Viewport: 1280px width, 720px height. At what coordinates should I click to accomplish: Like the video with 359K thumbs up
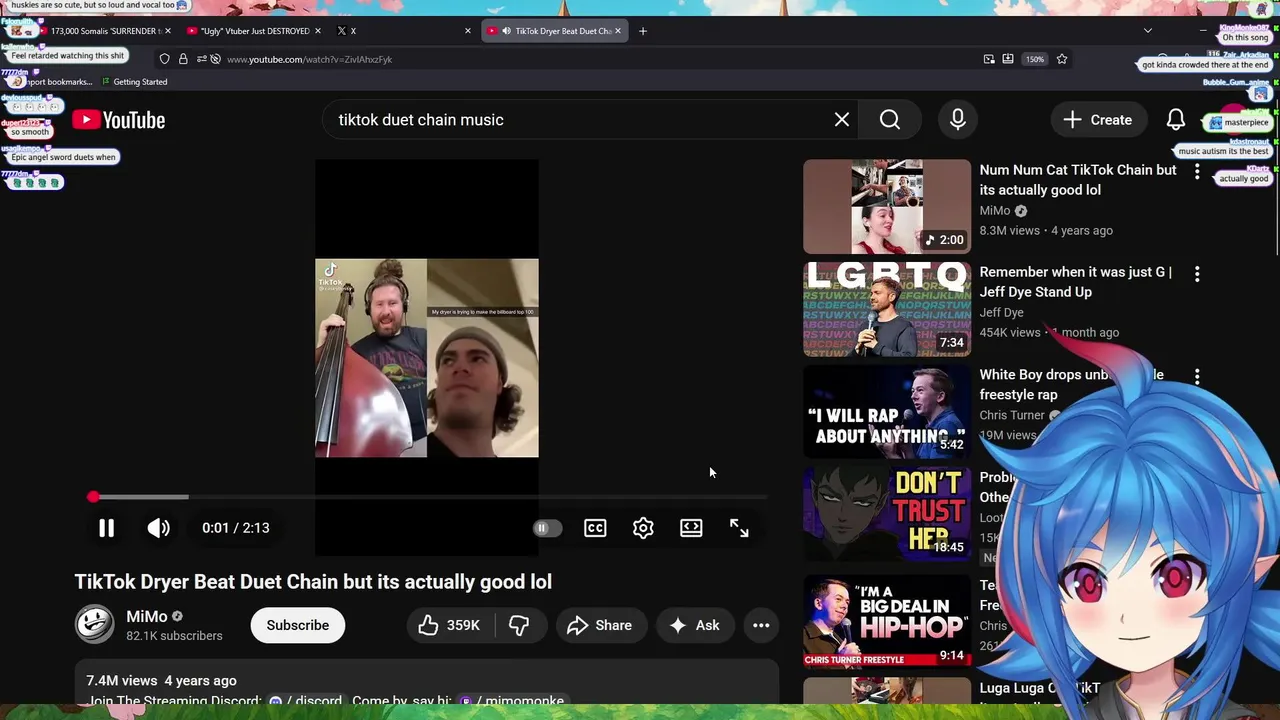tap(450, 625)
